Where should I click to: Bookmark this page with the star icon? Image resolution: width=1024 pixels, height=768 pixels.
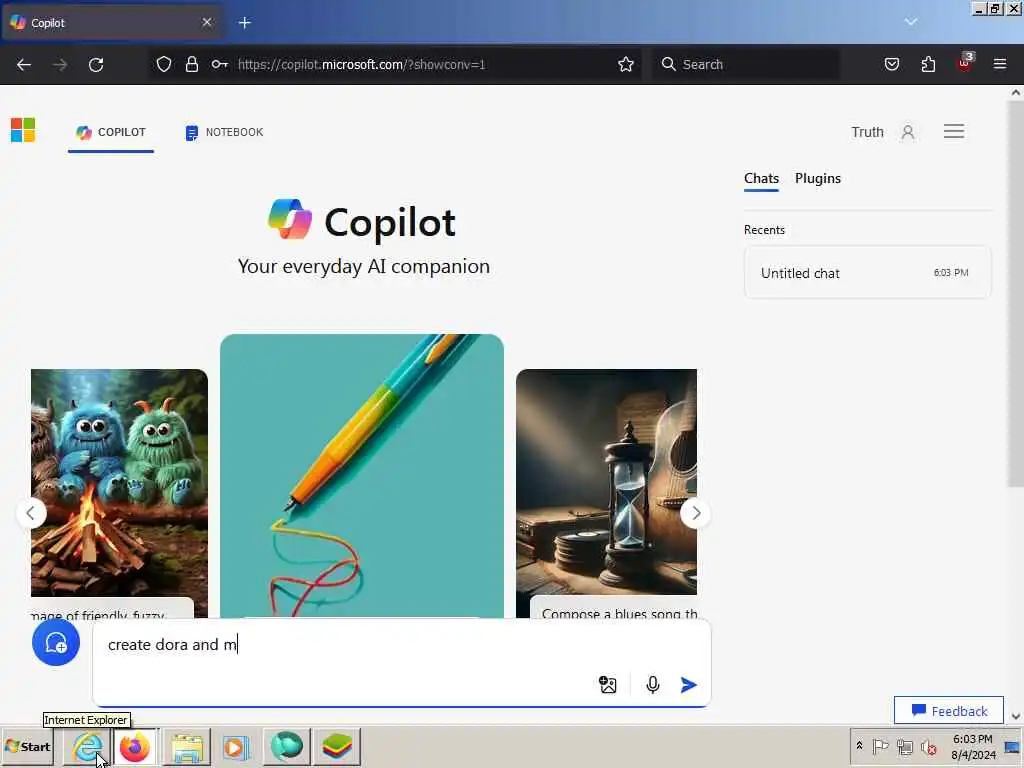coord(626,64)
